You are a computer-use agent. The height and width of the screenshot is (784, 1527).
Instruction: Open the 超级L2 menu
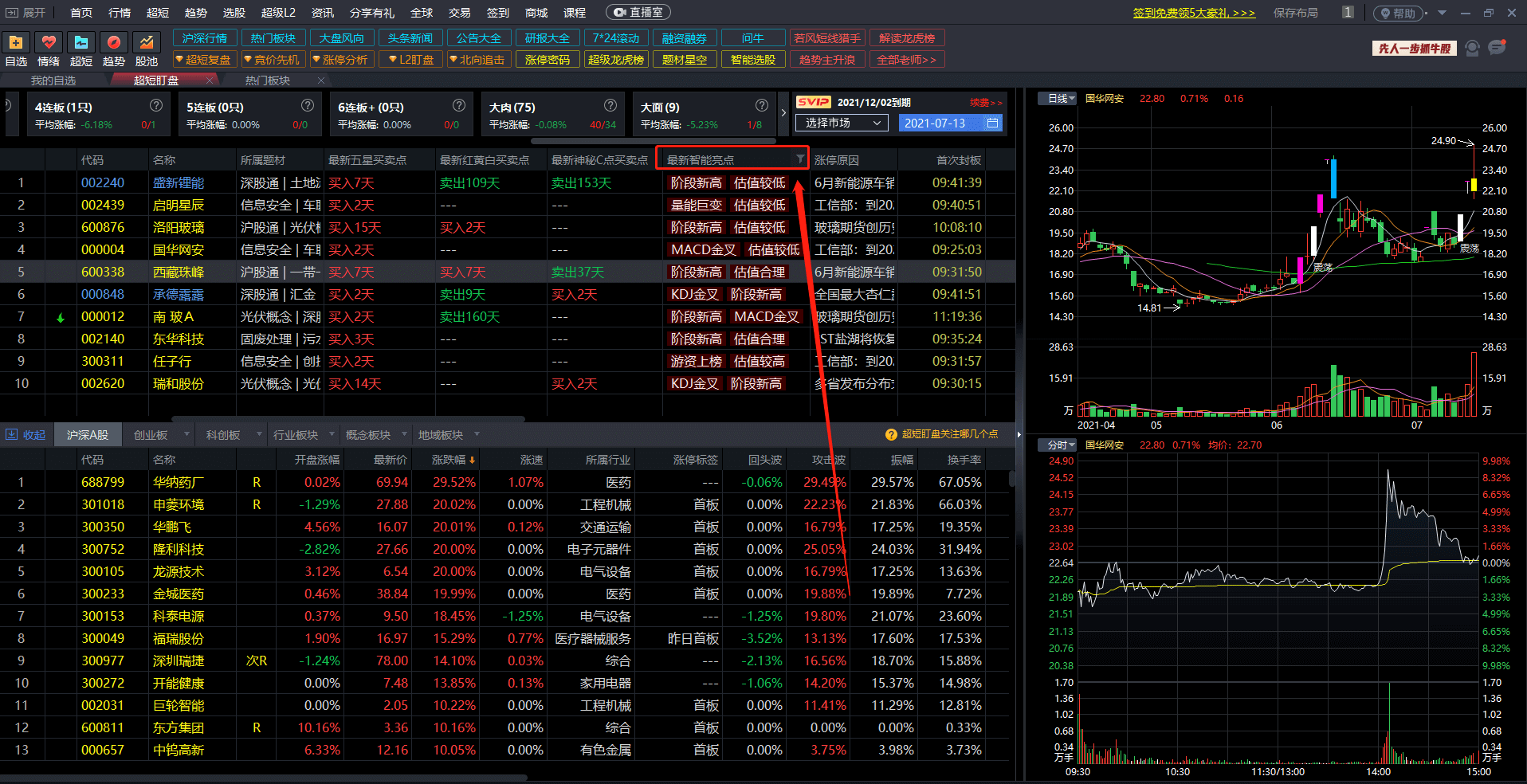[x=278, y=13]
